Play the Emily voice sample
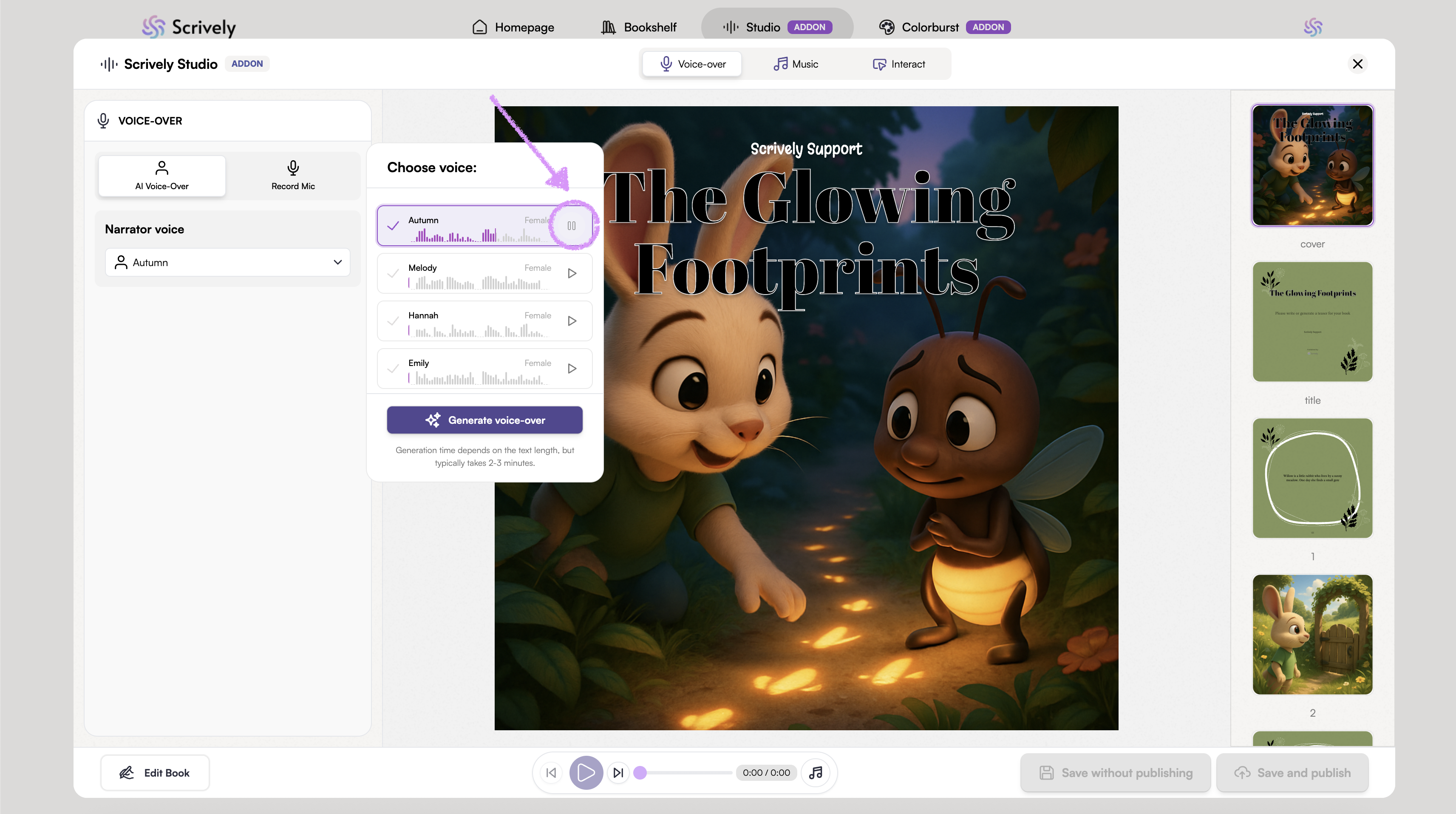Viewport: 1456px width, 814px height. 572,369
